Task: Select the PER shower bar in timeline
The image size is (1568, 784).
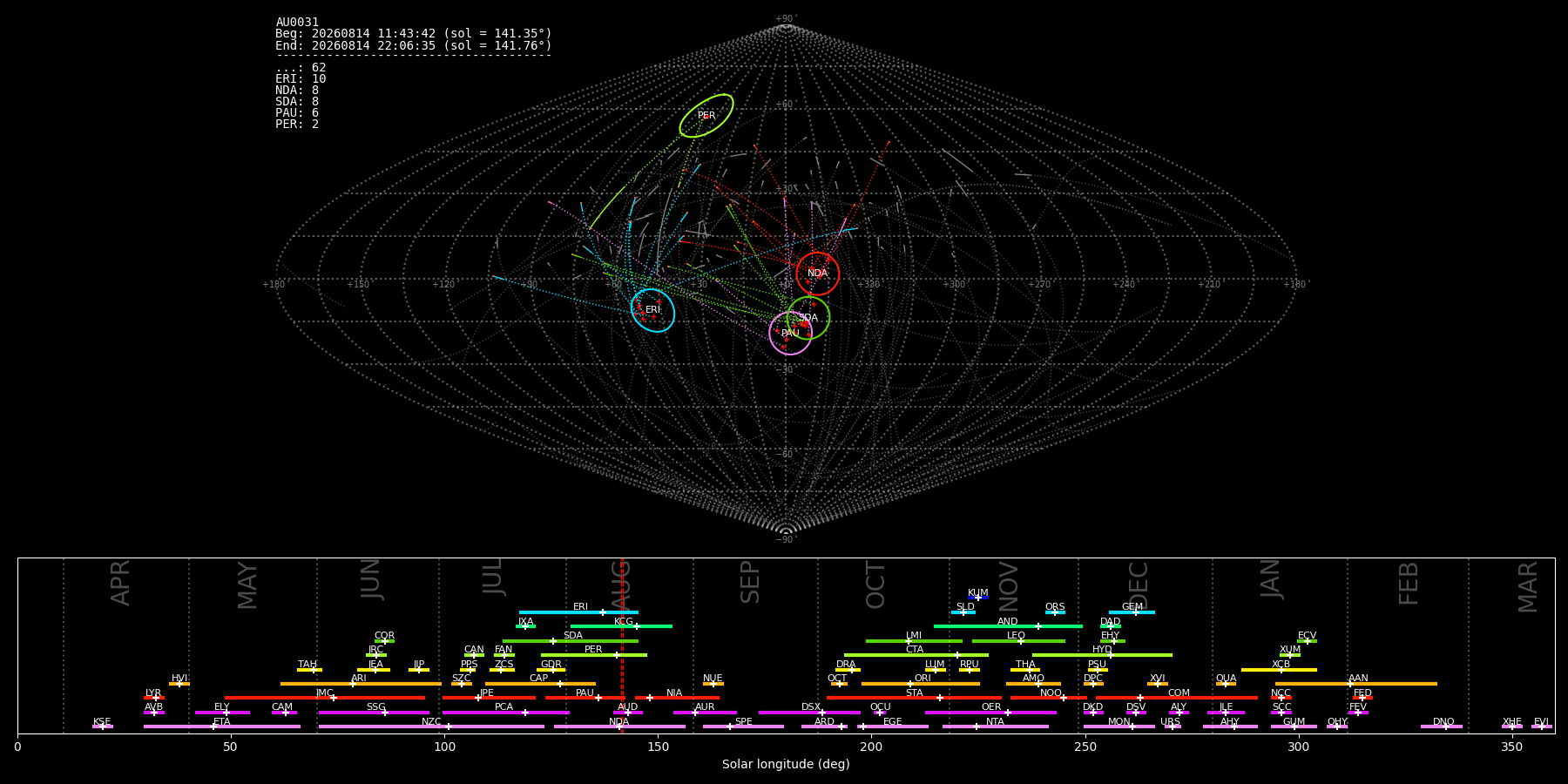Action: coord(593,655)
